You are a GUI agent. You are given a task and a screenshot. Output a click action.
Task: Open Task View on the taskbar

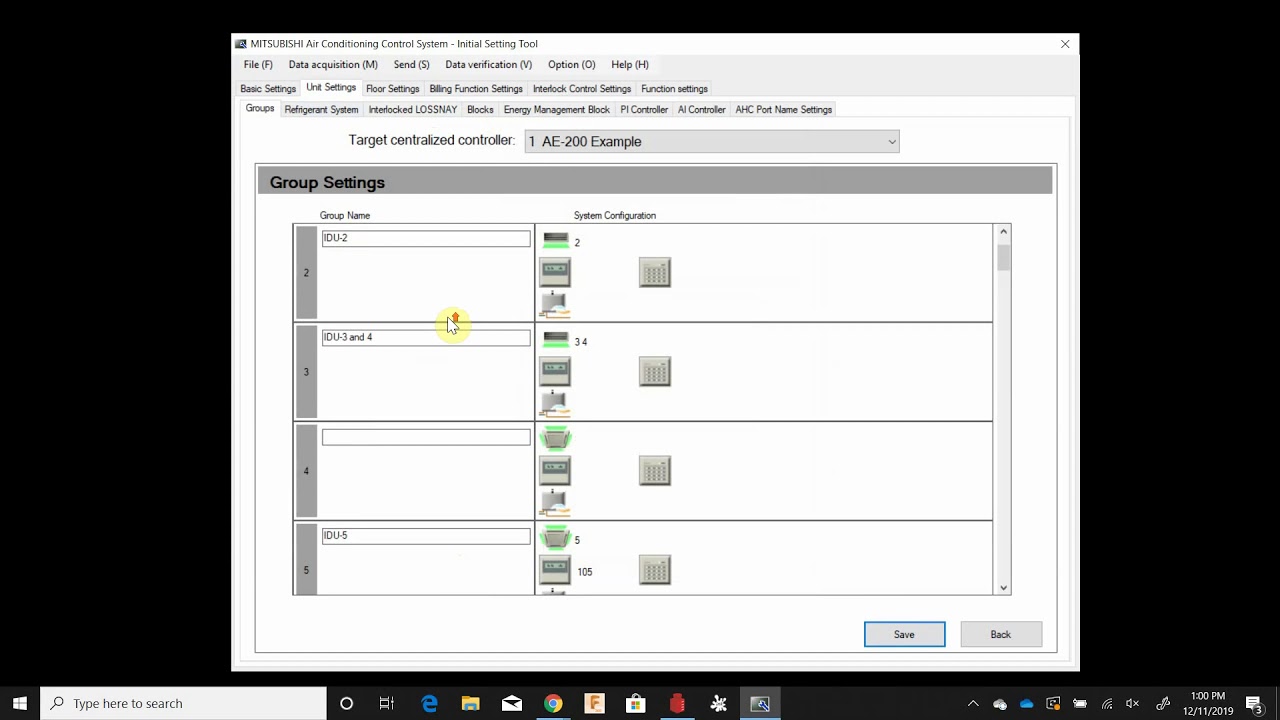tap(387, 703)
